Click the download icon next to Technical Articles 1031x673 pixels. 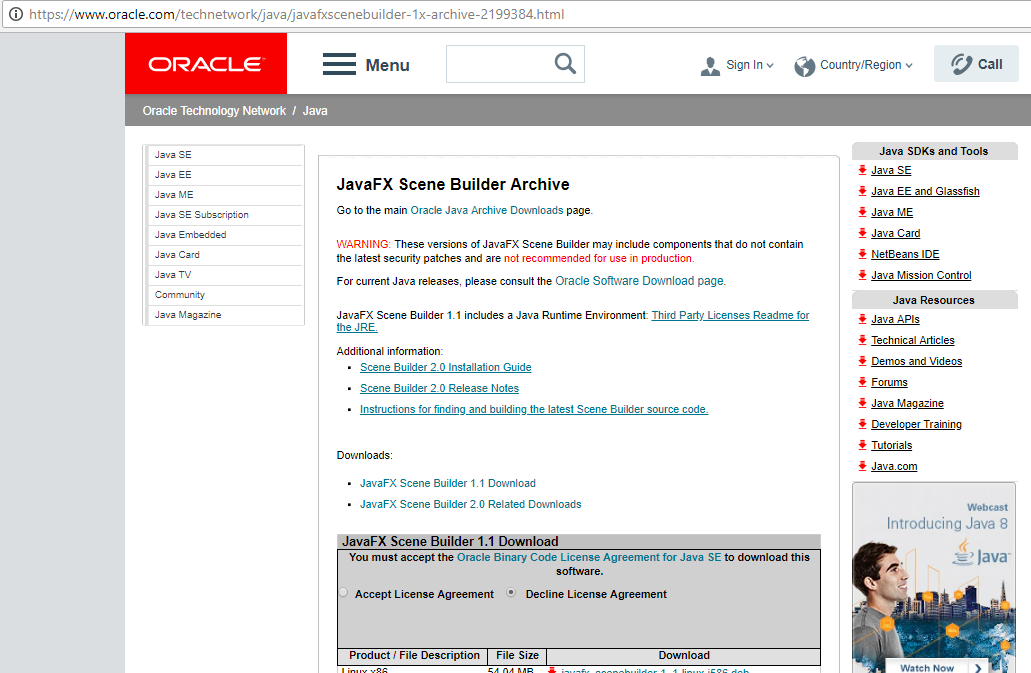click(862, 340)
